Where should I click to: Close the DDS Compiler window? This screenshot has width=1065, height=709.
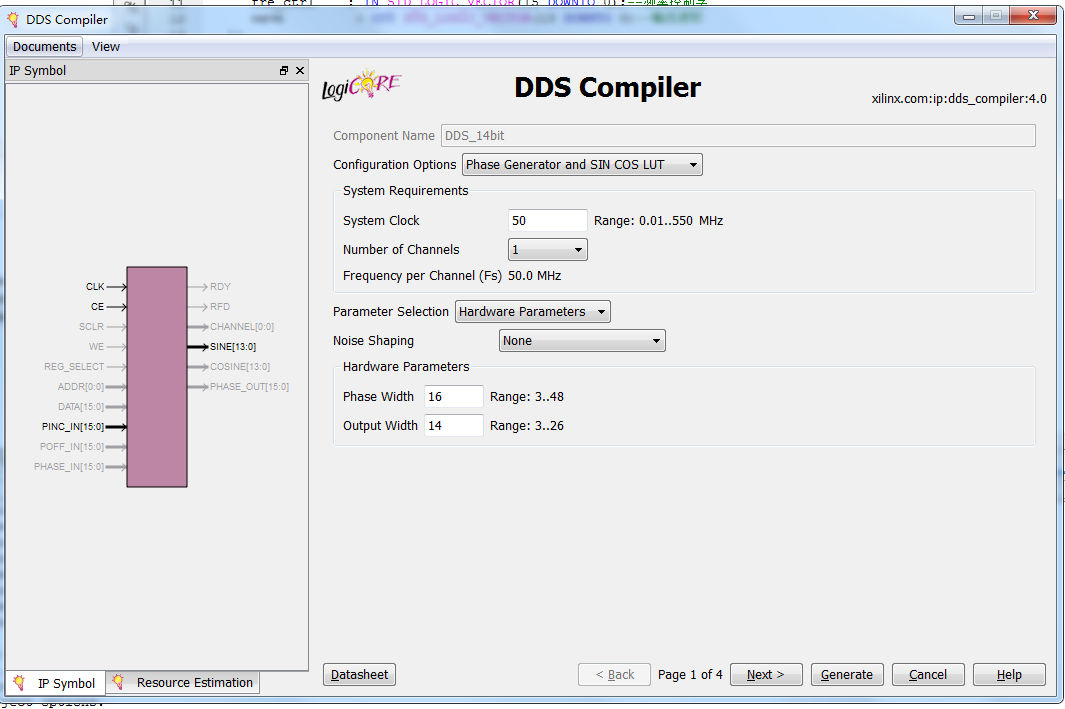click(x=1033, y=15)
